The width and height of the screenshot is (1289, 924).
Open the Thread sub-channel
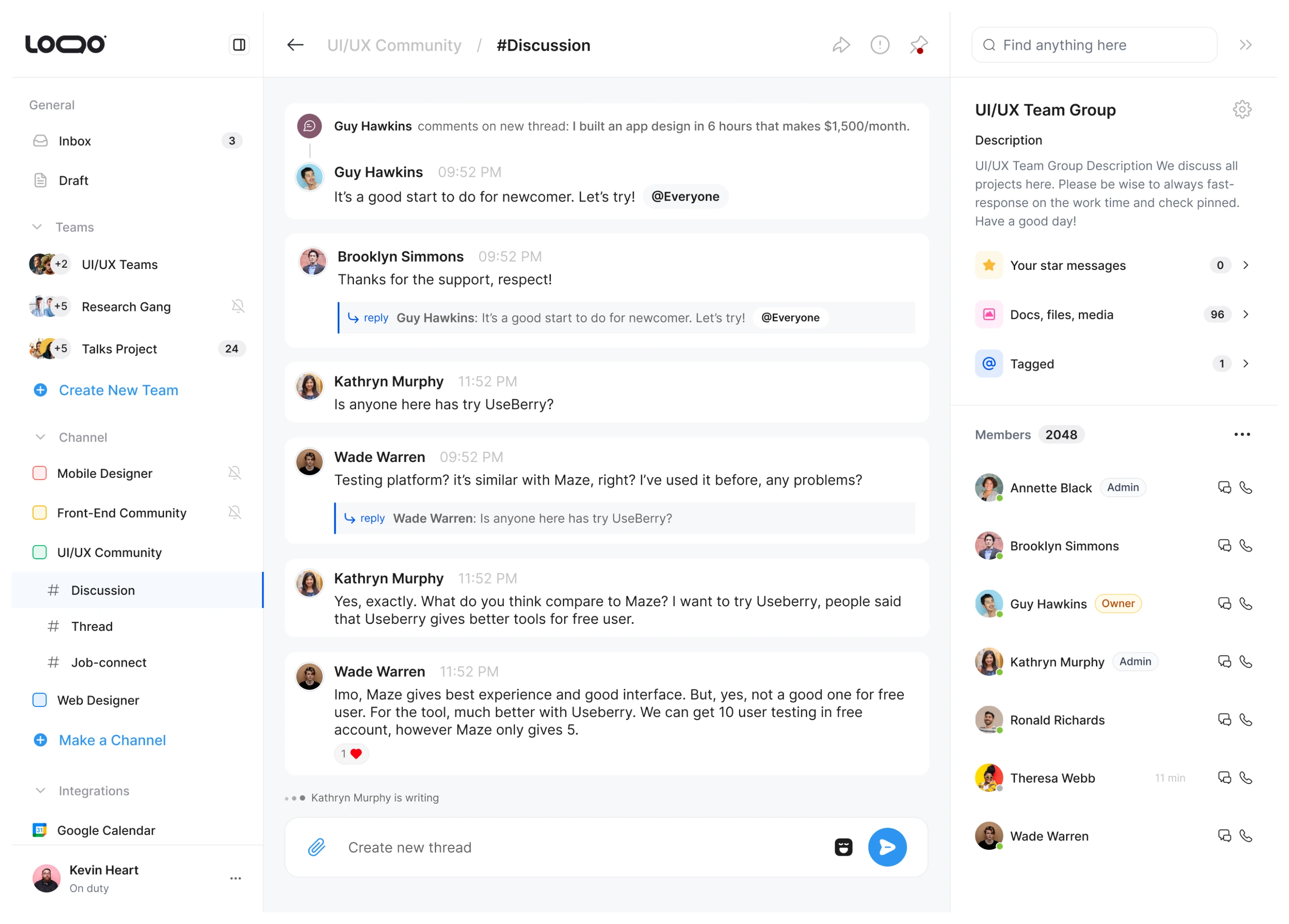pyautogui.click(x=92, y=626)
